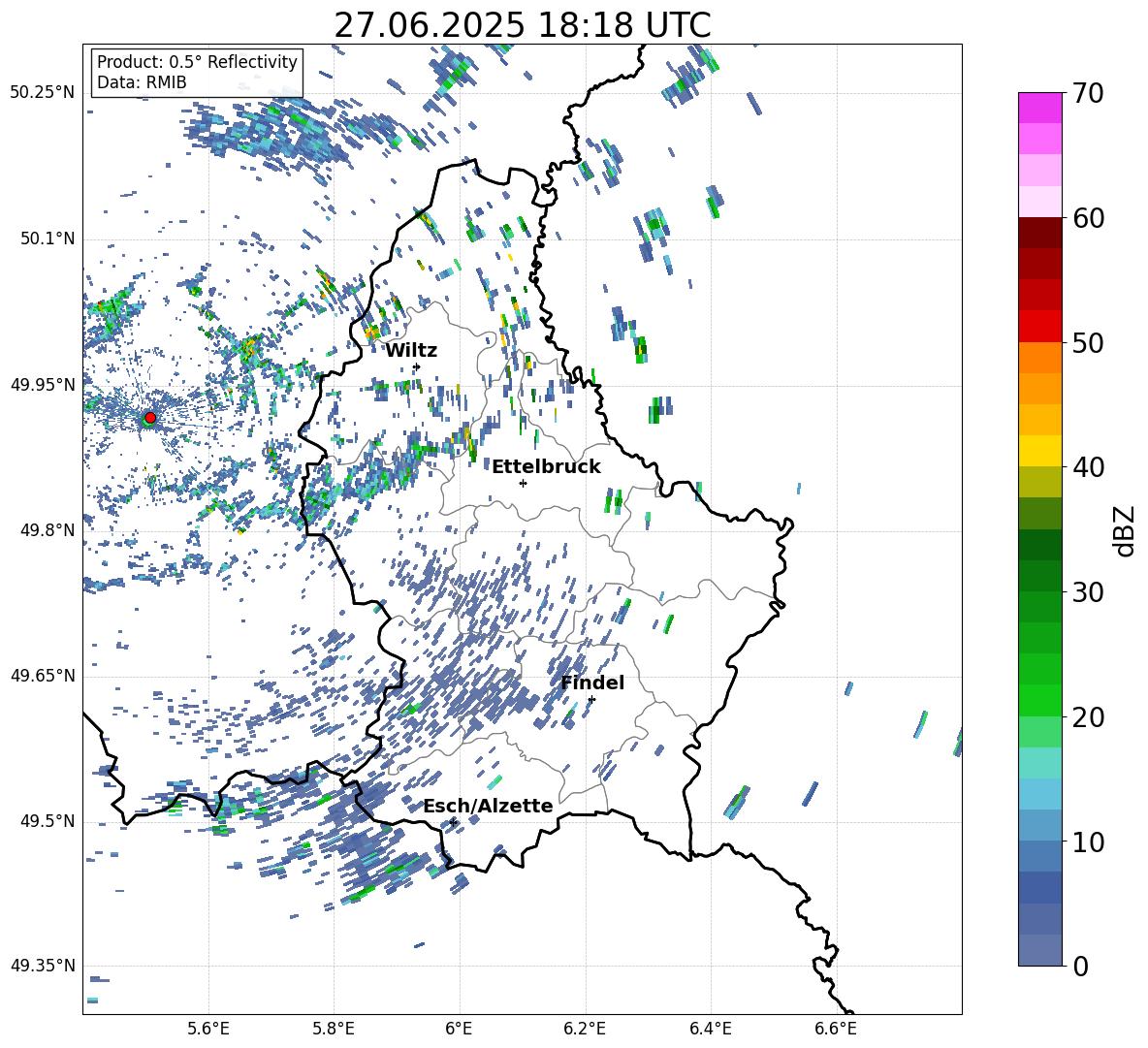Click the cross marker beneath Findel
Viewport: 1148px width, 1048px height.
pos(591,700)
